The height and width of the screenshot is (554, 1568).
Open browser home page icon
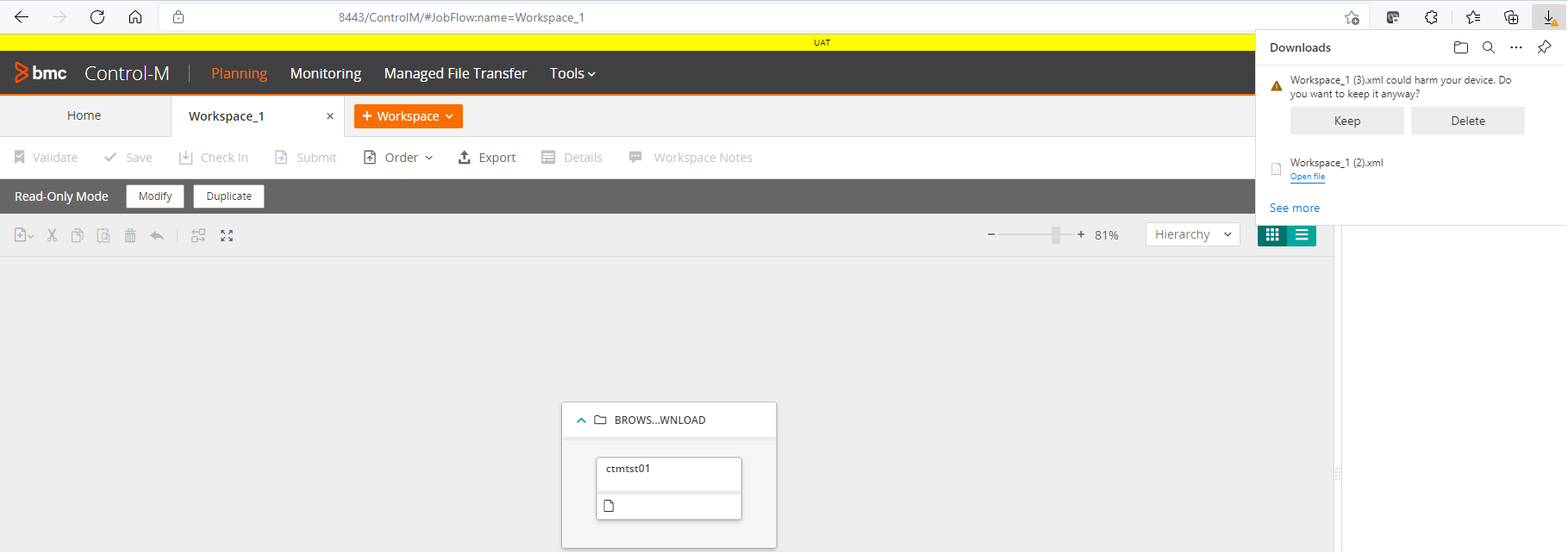coord(135,17)
